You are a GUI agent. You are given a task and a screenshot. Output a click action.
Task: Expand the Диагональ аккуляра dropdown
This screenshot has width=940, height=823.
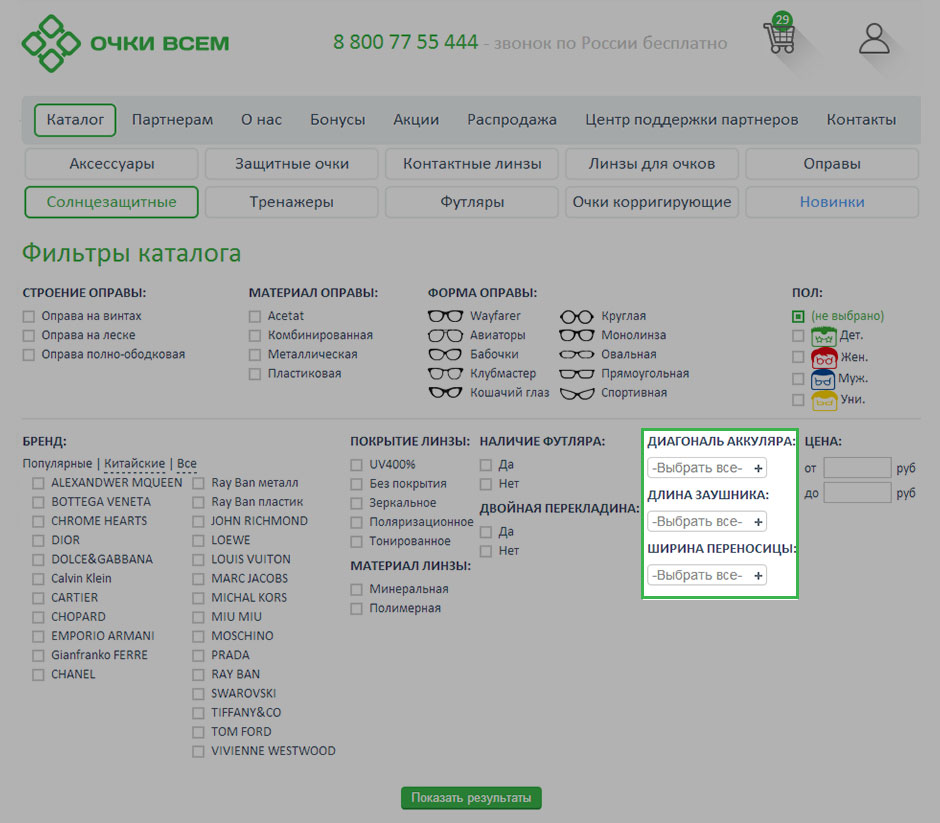coord(706,468)
